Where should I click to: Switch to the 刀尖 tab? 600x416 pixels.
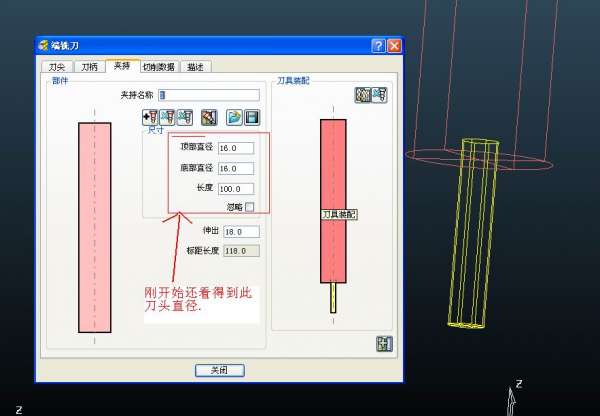57,67
